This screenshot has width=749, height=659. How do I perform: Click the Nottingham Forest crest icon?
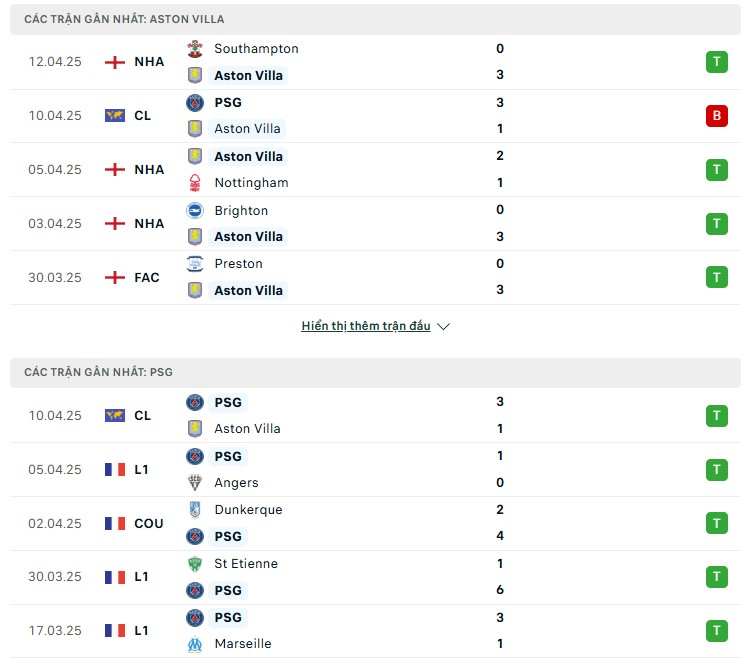pyautogui.click(x=195, y=183)
